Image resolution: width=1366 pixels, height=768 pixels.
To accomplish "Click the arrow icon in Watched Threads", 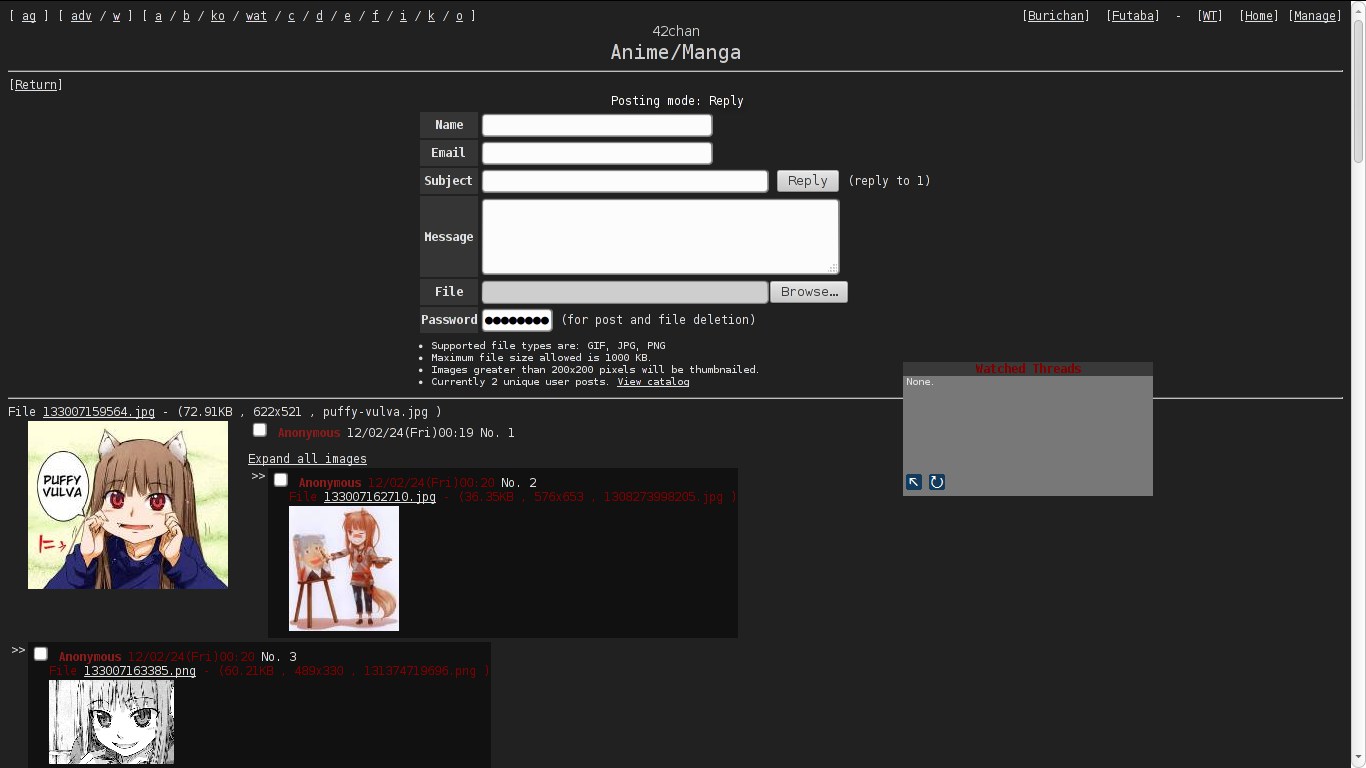I will [x=914, y=482].
